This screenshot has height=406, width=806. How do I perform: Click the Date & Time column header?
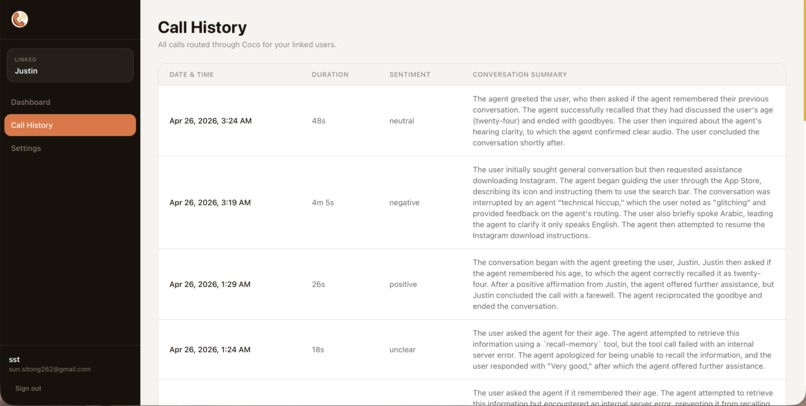[x=191, y=75]
